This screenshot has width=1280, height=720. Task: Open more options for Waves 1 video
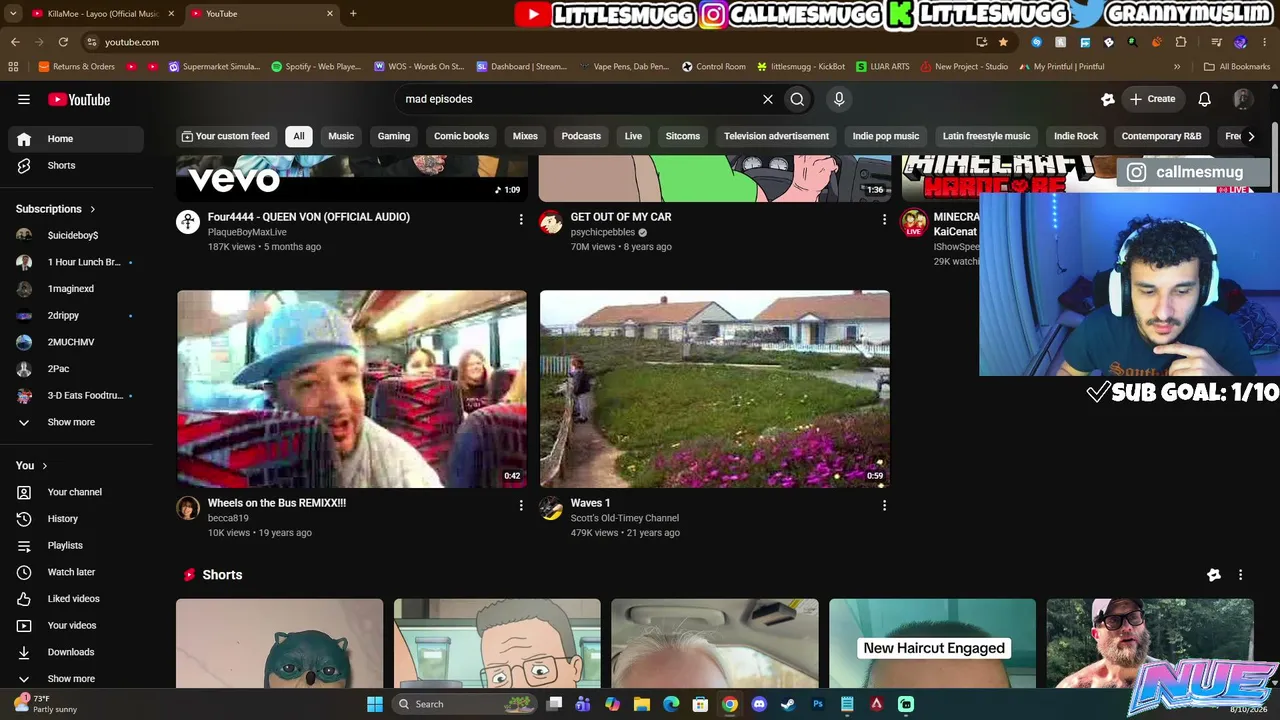point(884,506)
